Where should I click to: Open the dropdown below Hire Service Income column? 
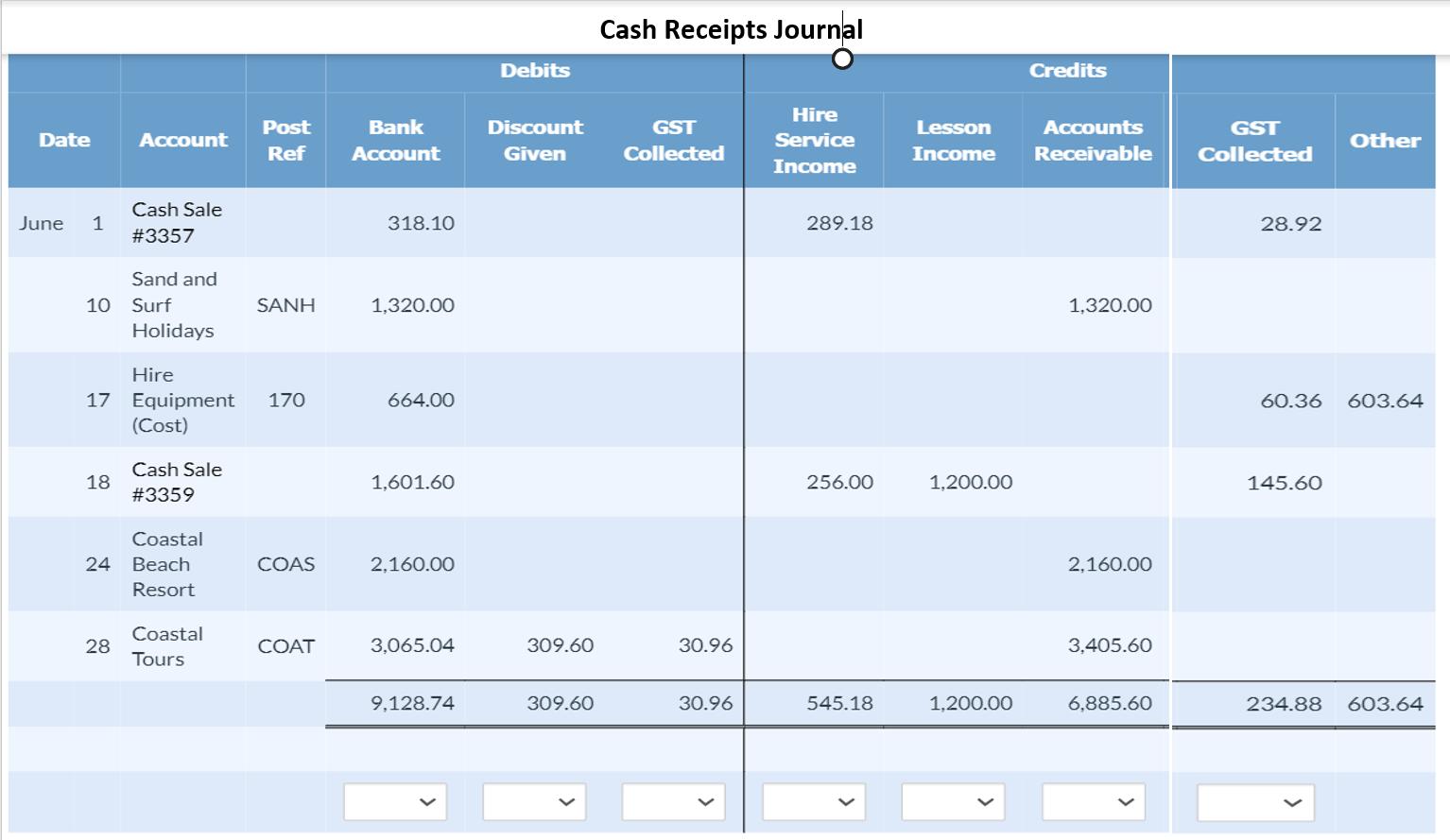pos(814,801)
